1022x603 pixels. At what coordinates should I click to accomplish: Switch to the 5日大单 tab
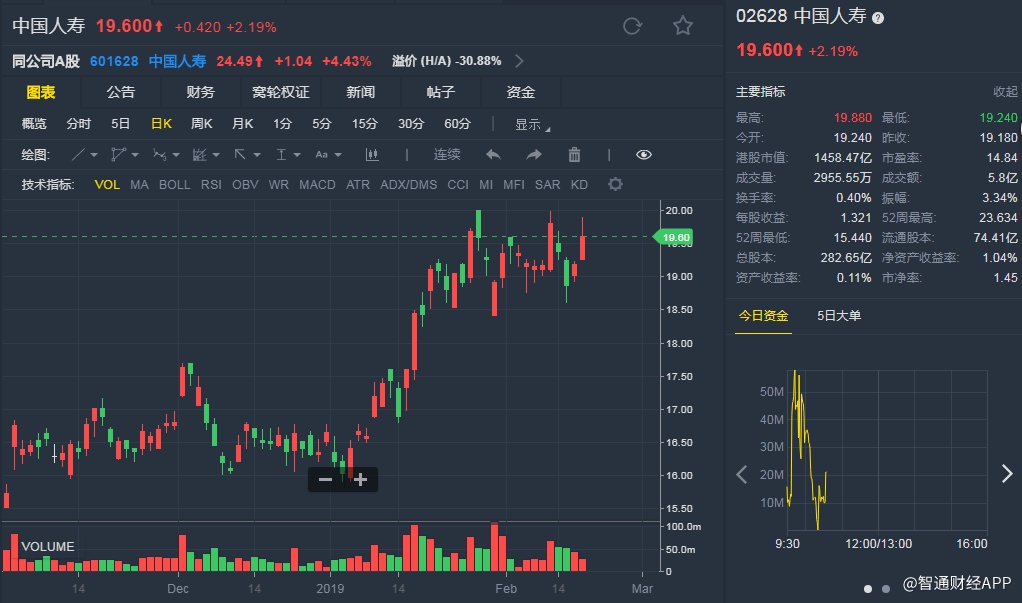tap(839, 316)
